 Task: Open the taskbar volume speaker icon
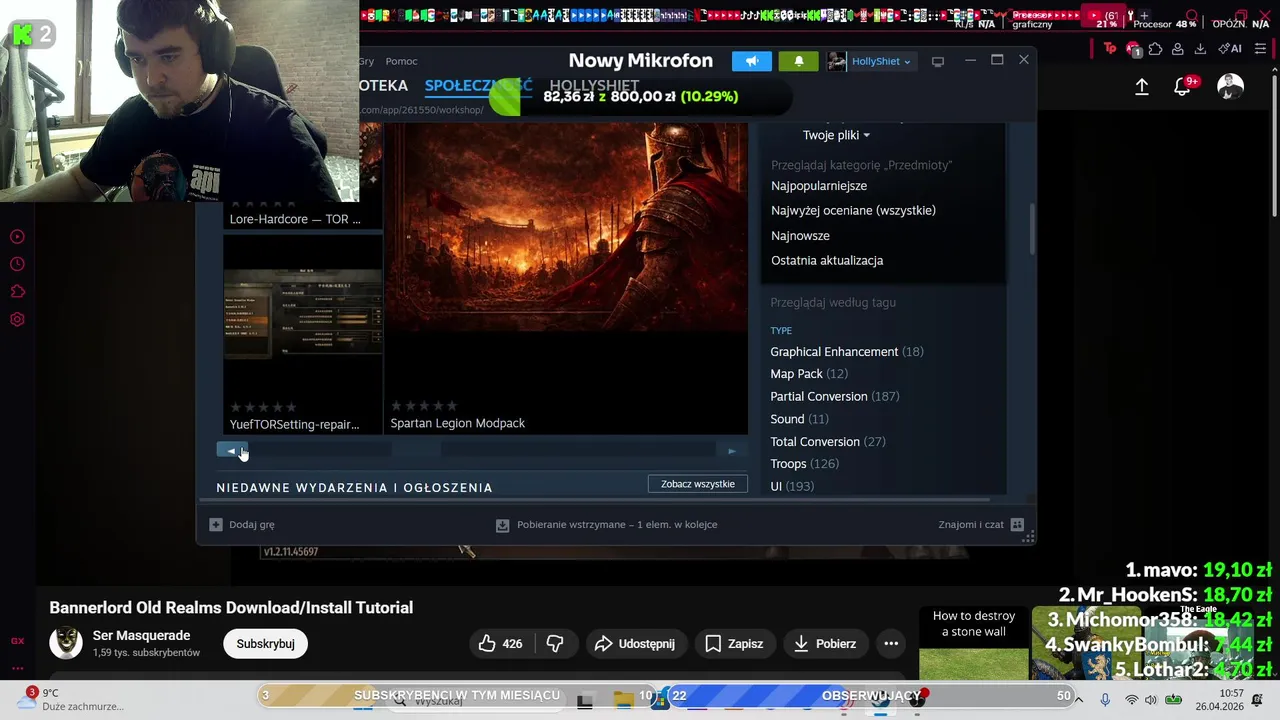click(1151, 700)
